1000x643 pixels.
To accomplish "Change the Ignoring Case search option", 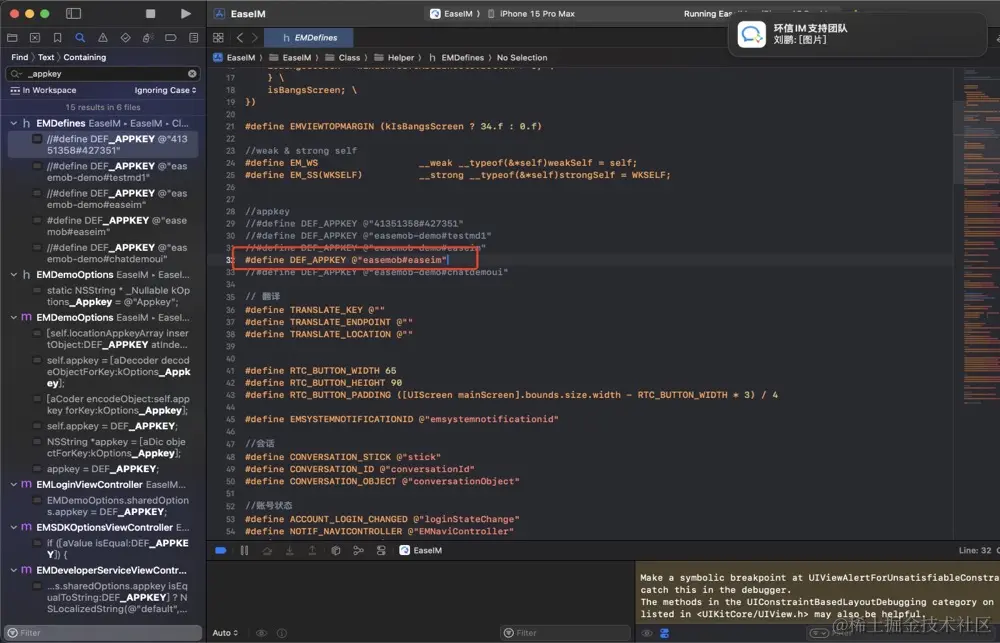I will (x=165, y=91).
